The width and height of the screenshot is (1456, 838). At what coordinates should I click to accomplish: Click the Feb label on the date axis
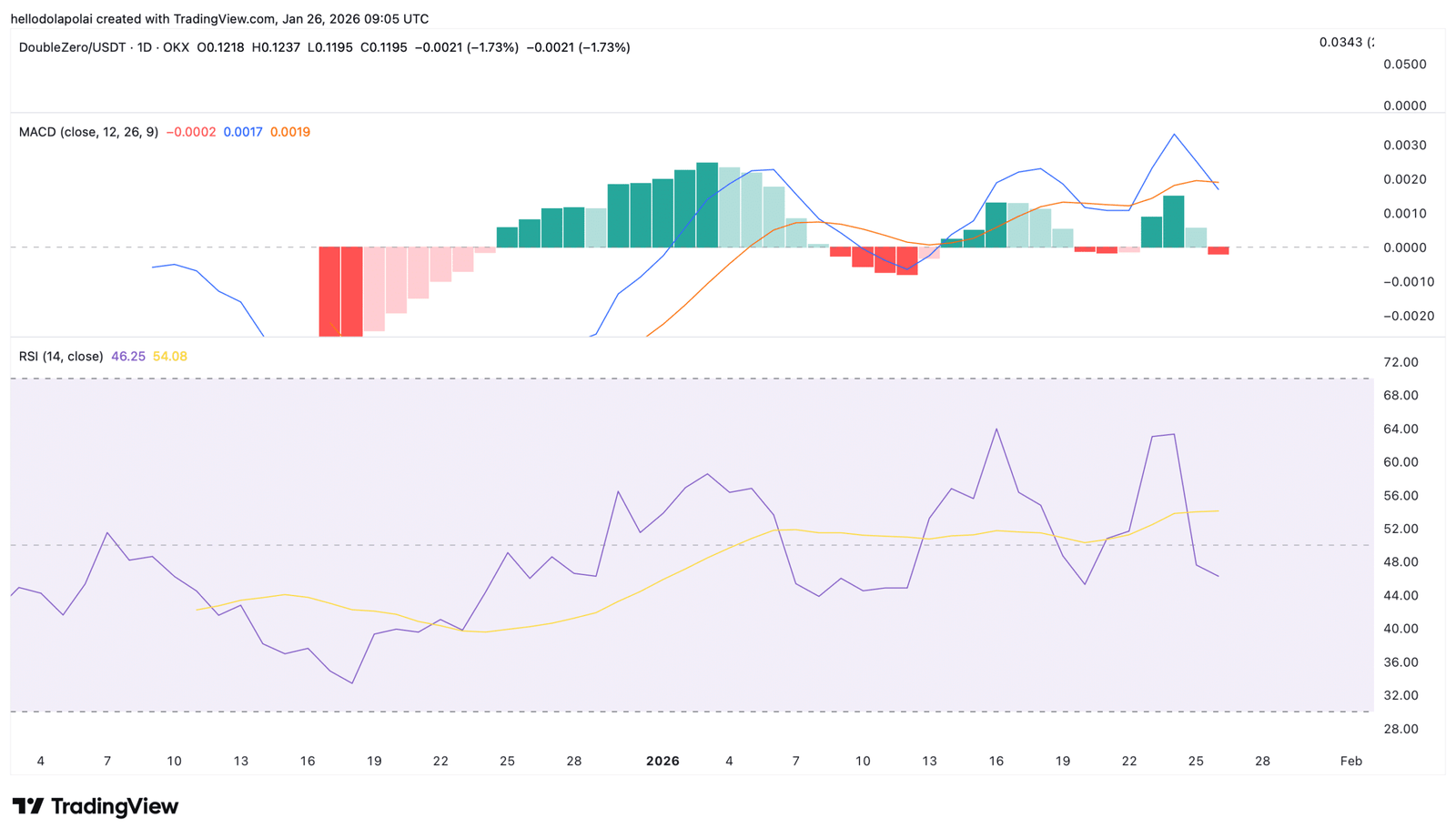click(1351, 762)
